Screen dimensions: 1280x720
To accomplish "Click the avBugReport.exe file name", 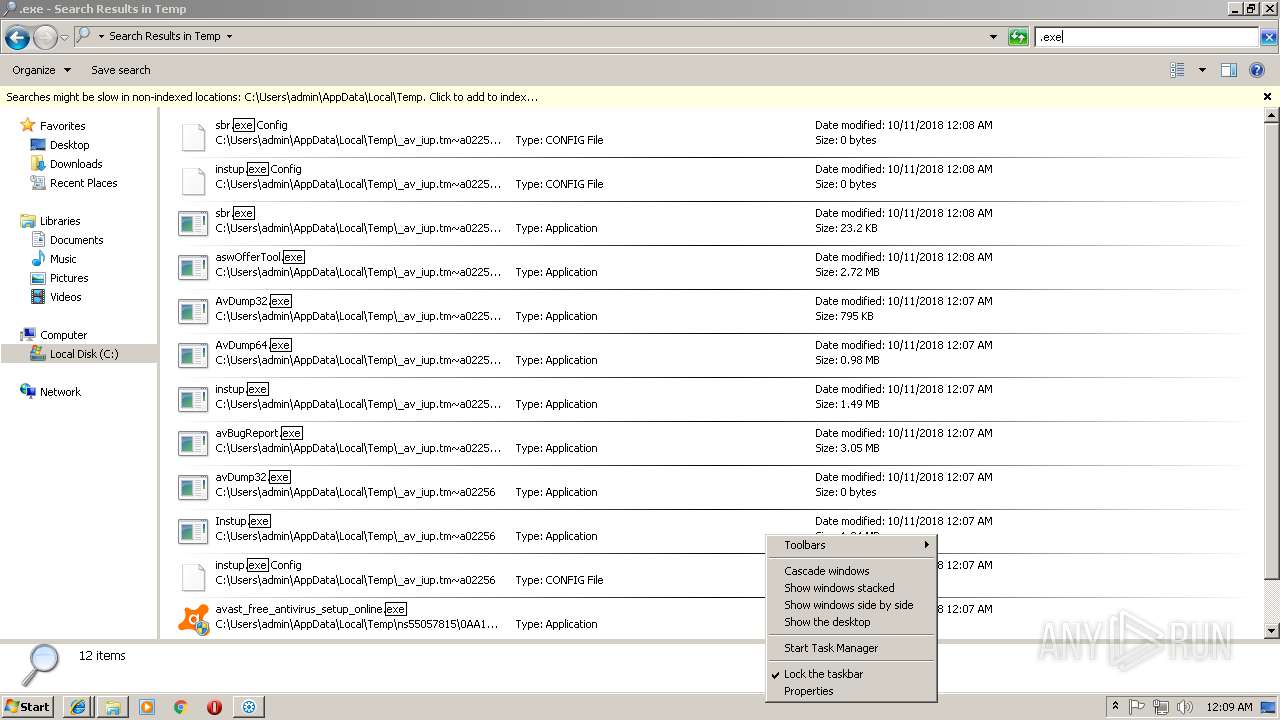I will [258, 433].
